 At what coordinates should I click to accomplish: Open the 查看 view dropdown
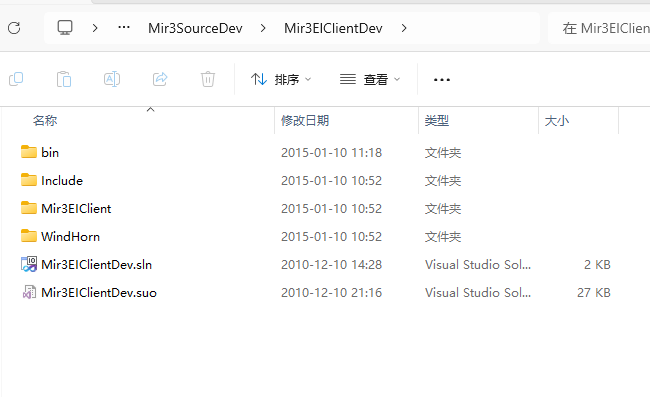(x=370, y=79)
